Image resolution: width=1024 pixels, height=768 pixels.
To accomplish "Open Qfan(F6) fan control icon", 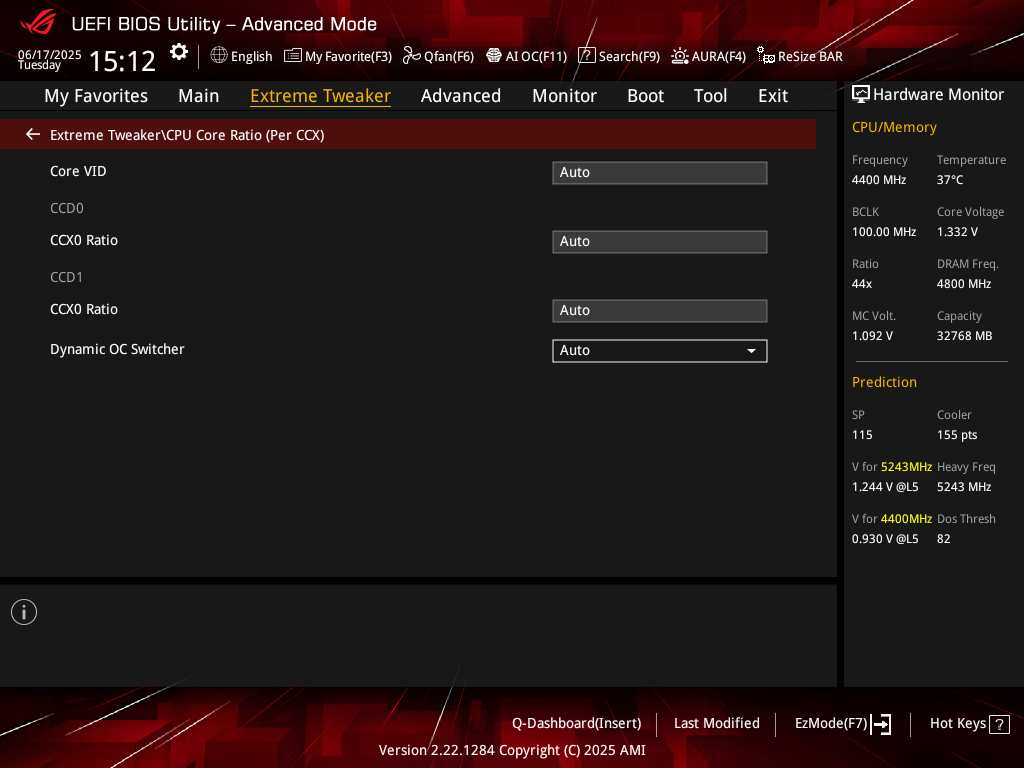I will pos(411,56).
